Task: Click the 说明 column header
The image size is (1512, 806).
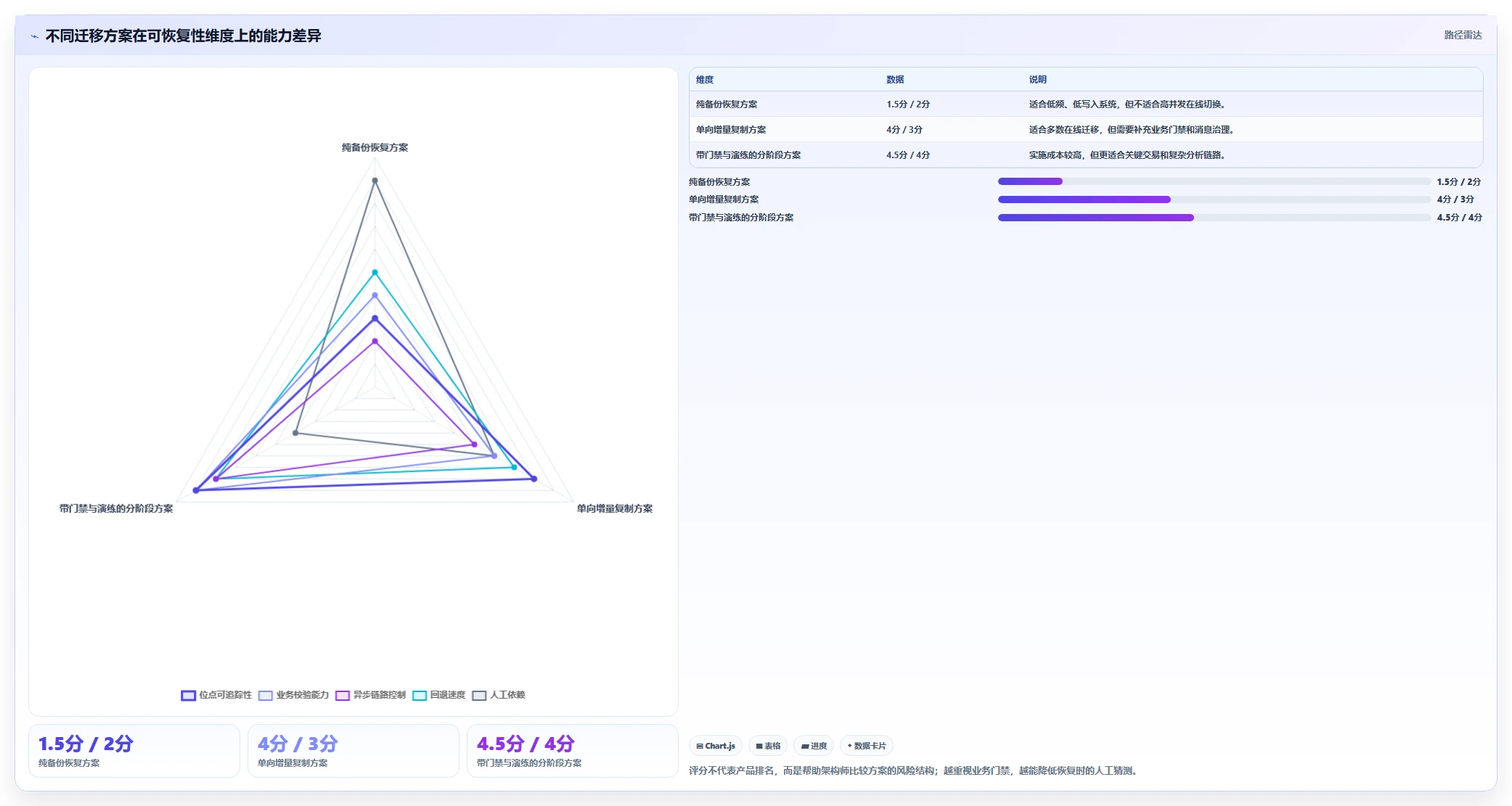Action: 1038,80
